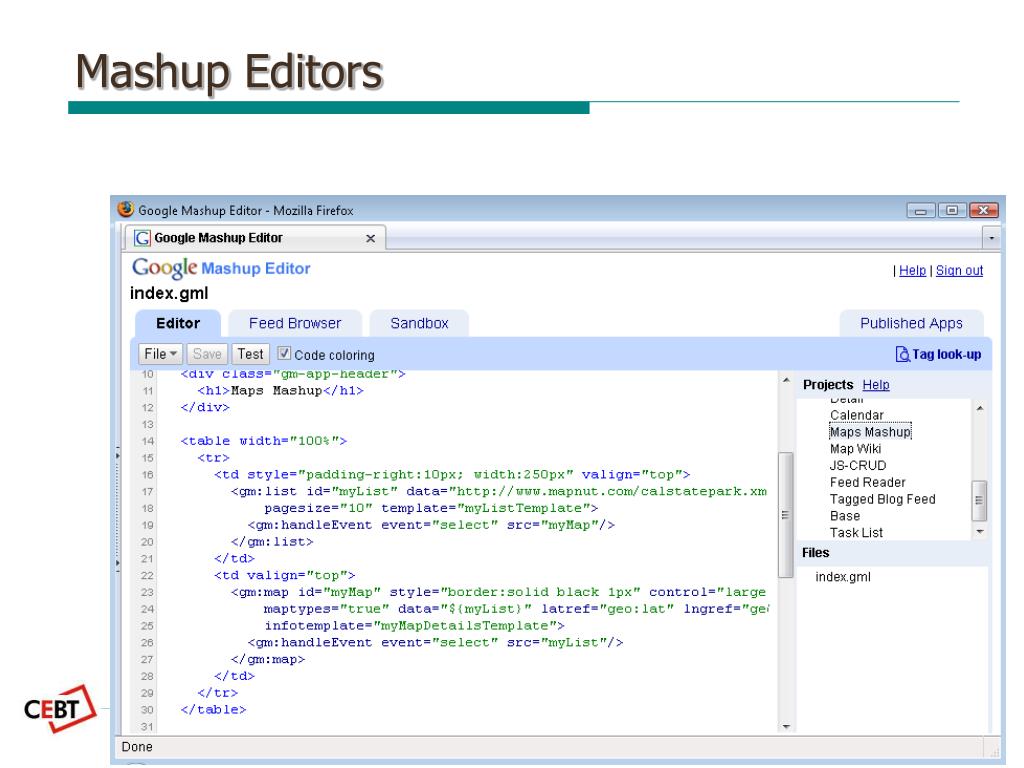
Task: Open the browser tab list dropdown arrow
Action: coord(991,238)
